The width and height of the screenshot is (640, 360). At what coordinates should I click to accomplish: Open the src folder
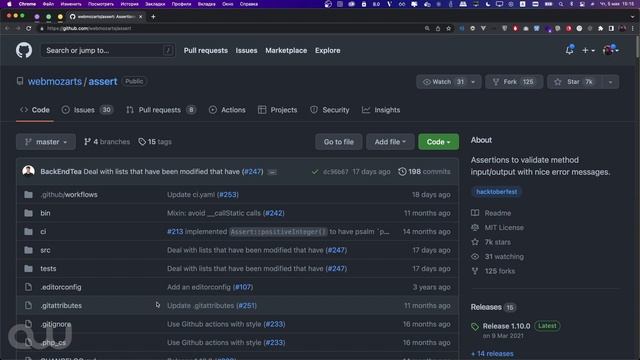tap(45, 250)
